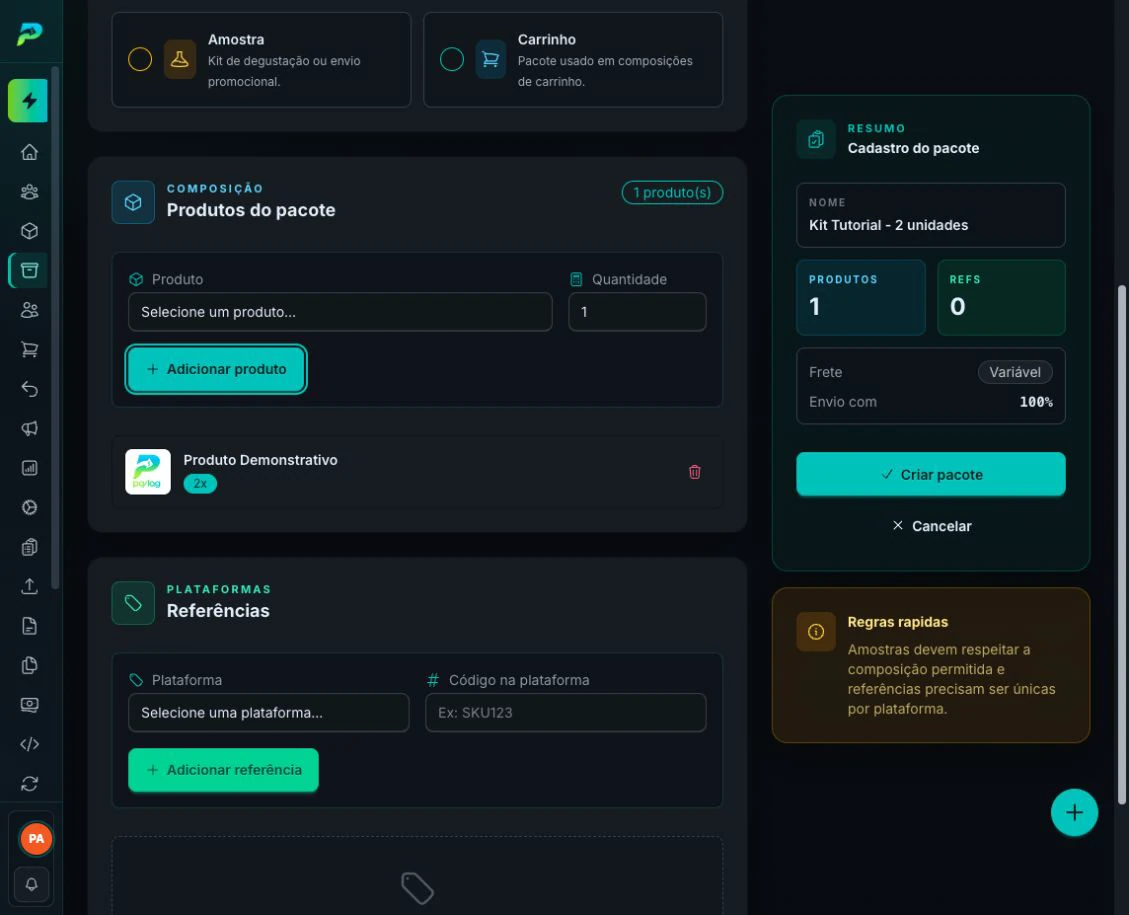This screenshot has height=915, width=1129.
Task: Click the green P logo in sidebar
Action: pos(30,33)
